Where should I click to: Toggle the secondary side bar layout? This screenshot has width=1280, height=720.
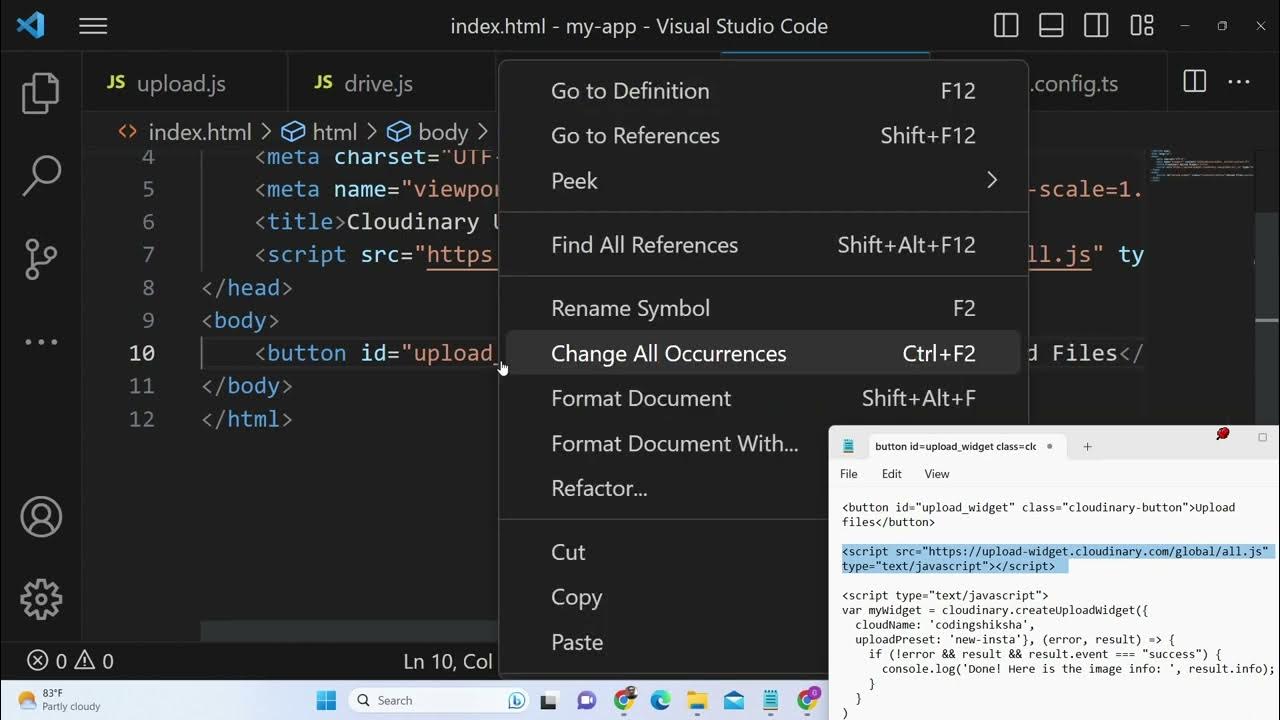pos(1096,26)
